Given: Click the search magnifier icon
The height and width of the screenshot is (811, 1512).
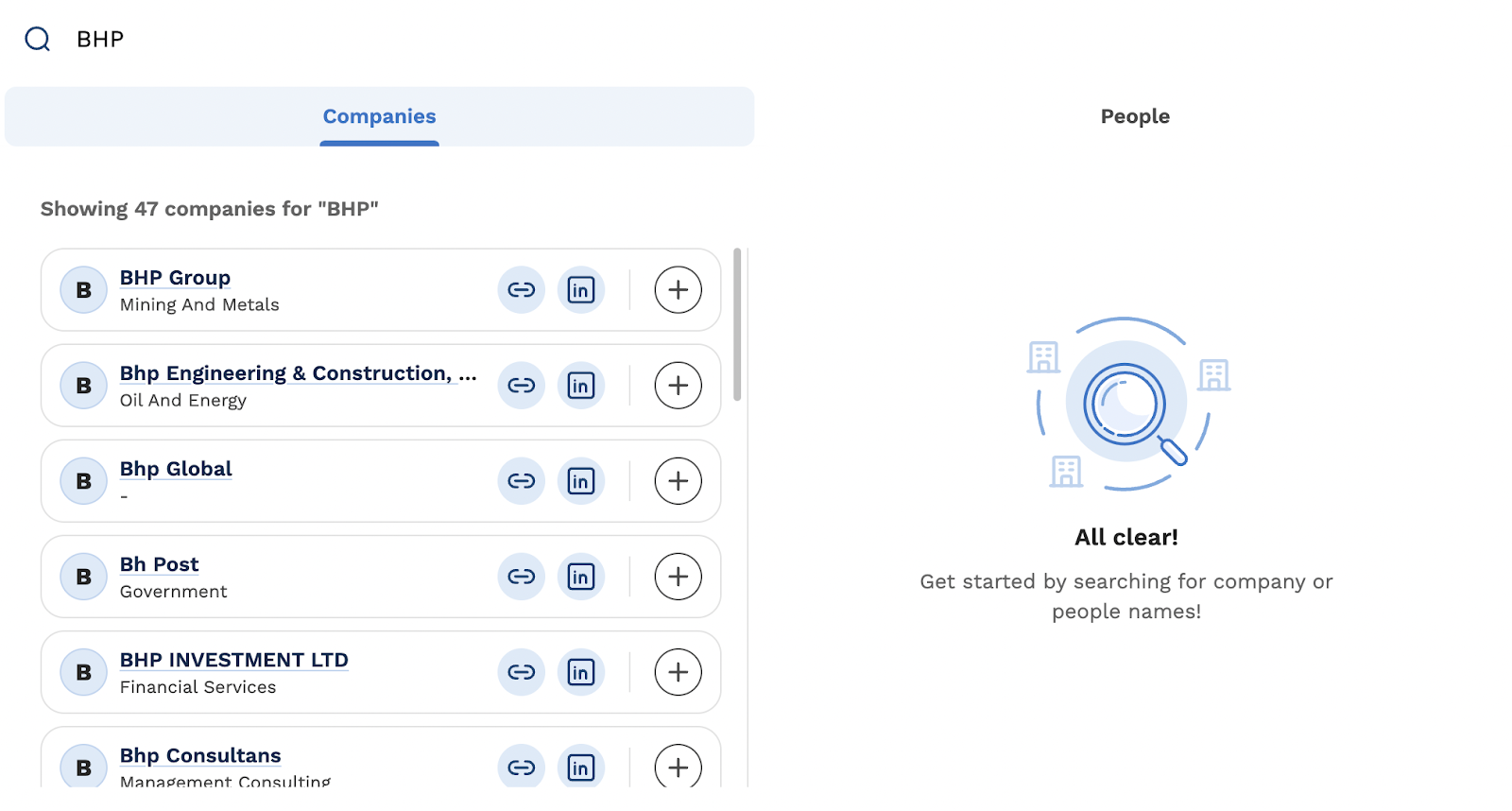Looking at the screenshot, I should (x=38, y=39).
